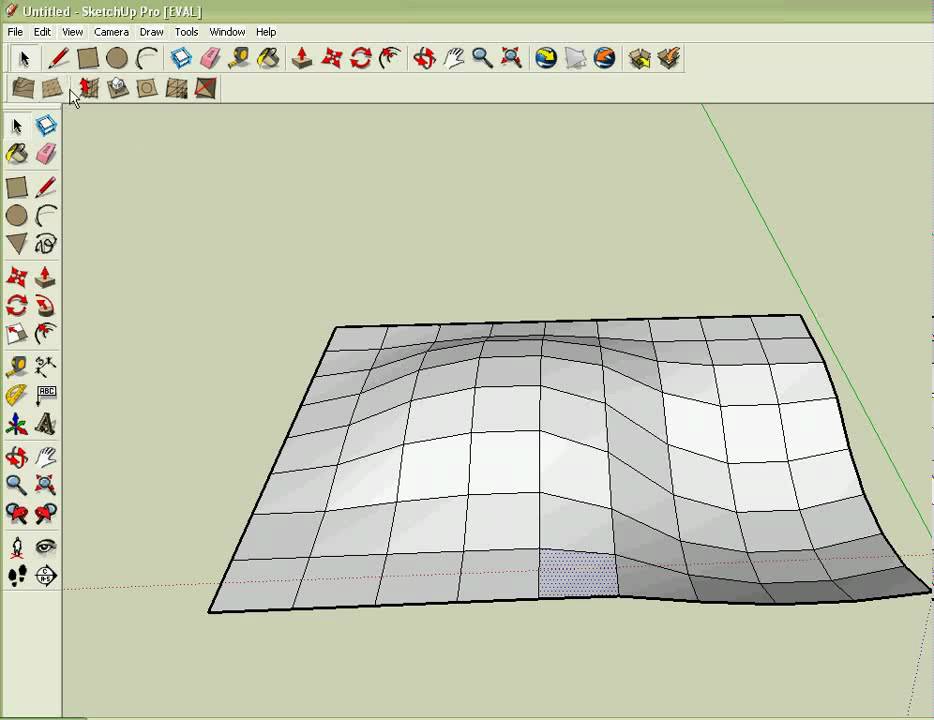Image resolution: width=934 pixels, height=720 pixels.
Task: Select the Tape Measure in top toolbar
Action: [x=239, y=58]
